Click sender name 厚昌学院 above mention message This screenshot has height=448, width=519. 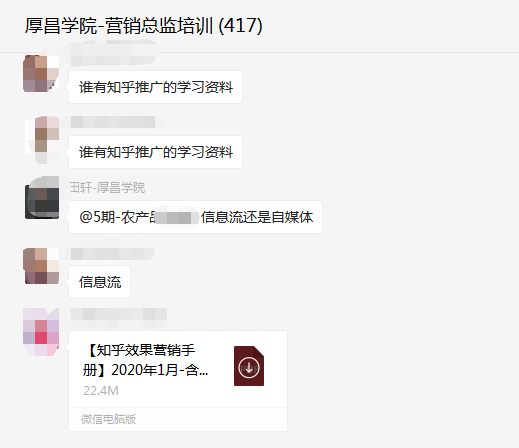107,188
